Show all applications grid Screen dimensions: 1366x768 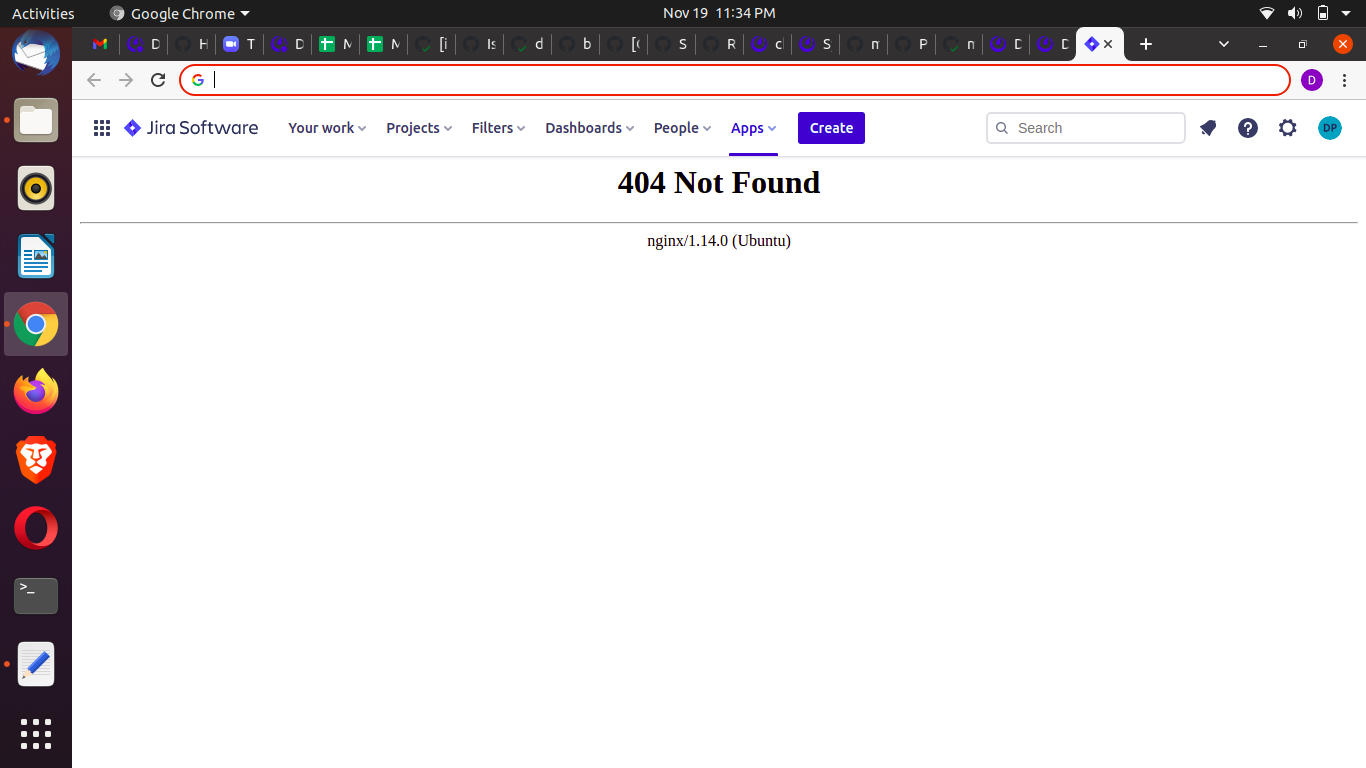coord(36,733)
